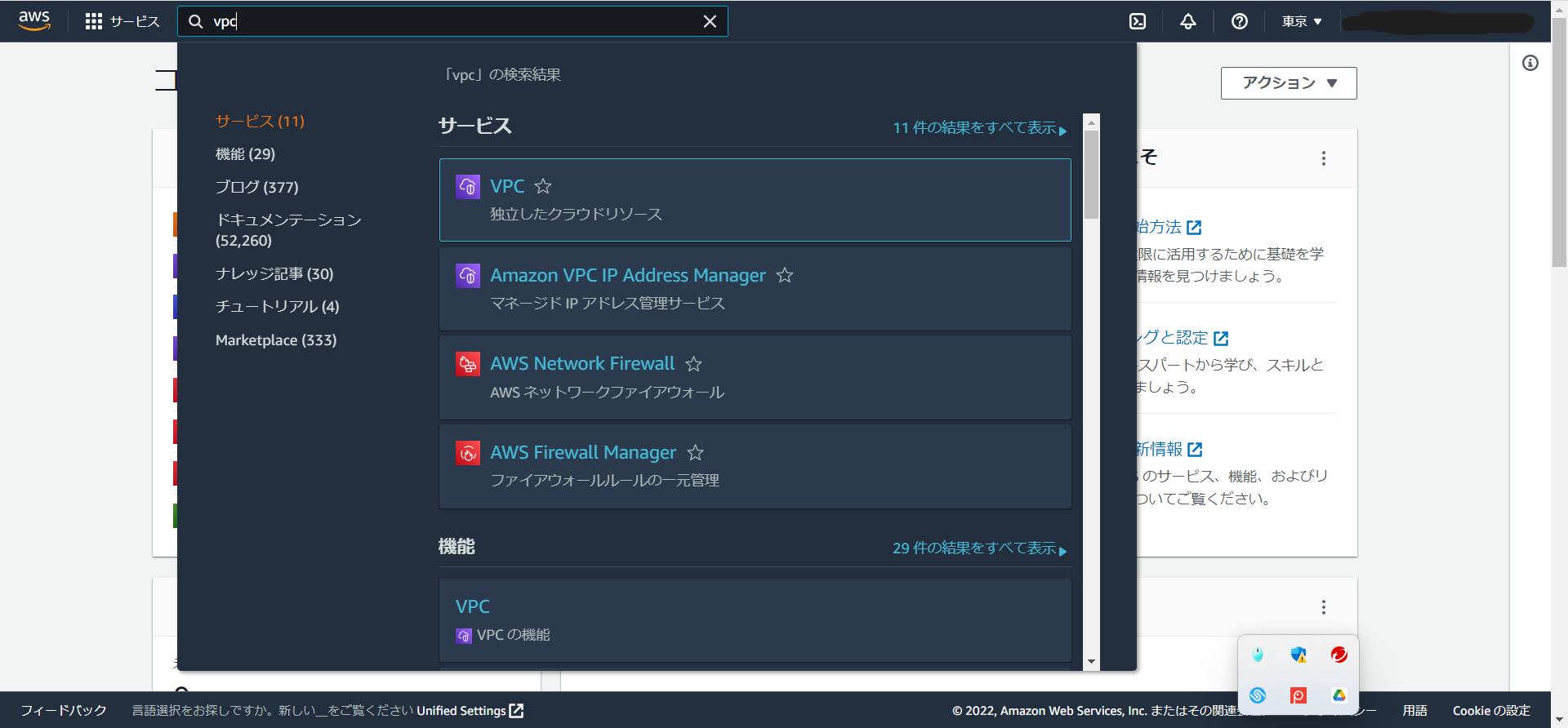Open the lower widget's three-dot menu
Image resolution: width=1568 pixels, height=728 pixels.
[1324, 607]
